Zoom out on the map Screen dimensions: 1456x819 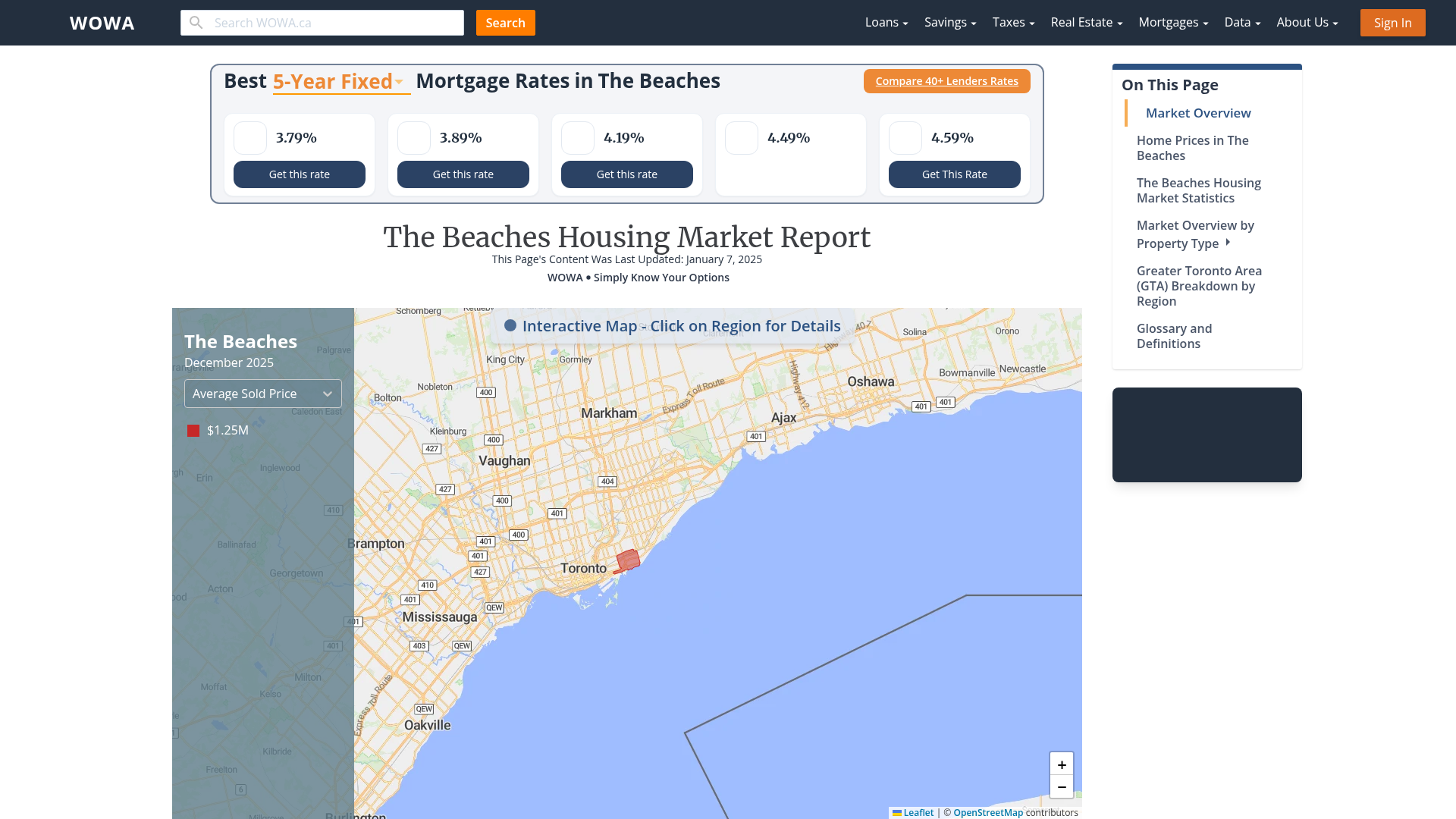point(1062,786)
